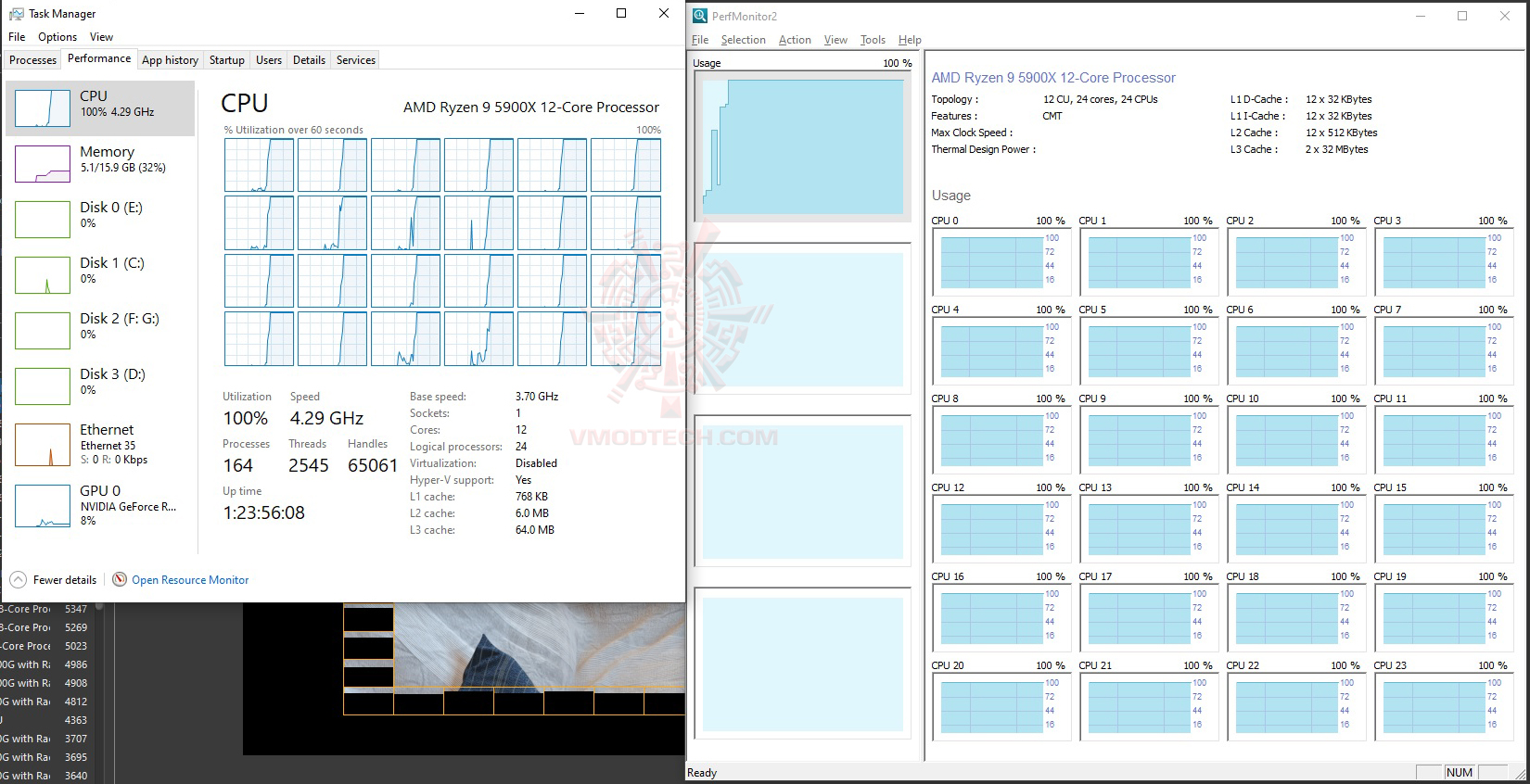Click the Threads count 2545
Screen dimensions: 1530x784
(308, 465)
